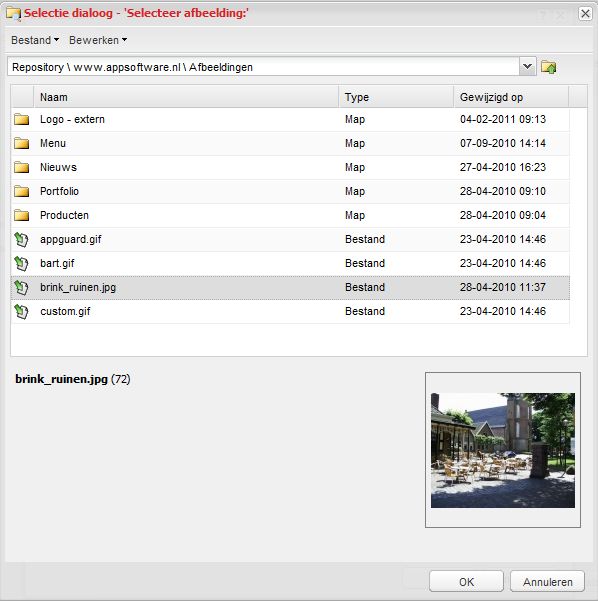
Task: Confirm selection with the OK button
Action: (466, 581)
